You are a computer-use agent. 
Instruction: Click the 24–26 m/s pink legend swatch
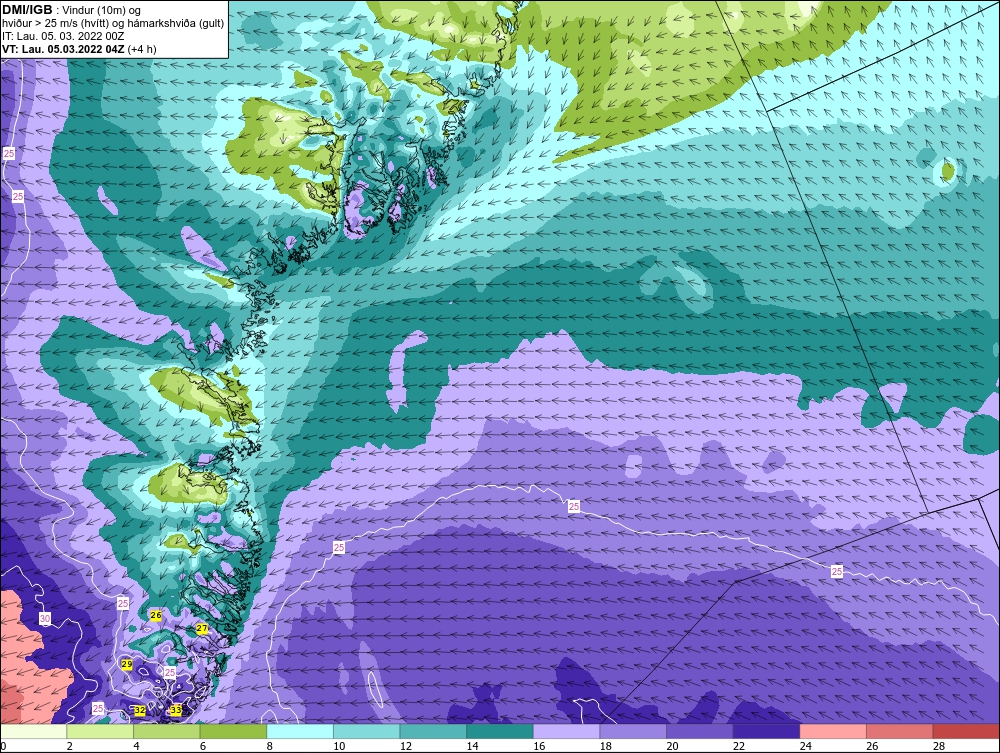point(833,731)
